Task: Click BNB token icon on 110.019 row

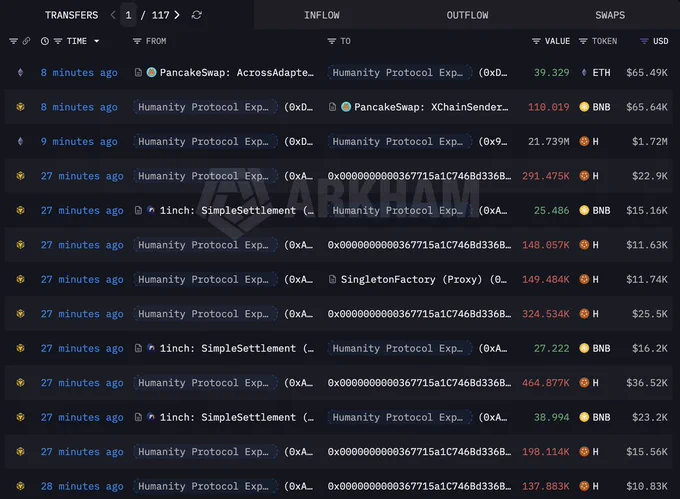Action: [584, 107]
